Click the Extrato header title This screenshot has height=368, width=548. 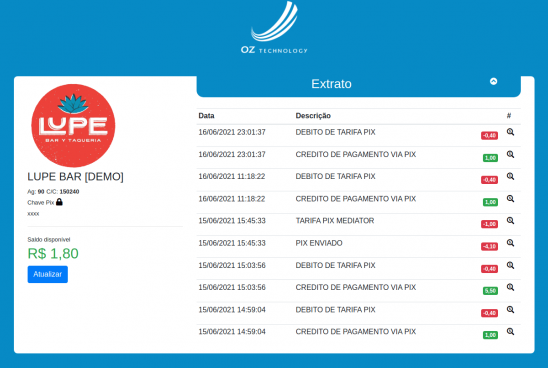pyautogui.click(x=331, y=84)
